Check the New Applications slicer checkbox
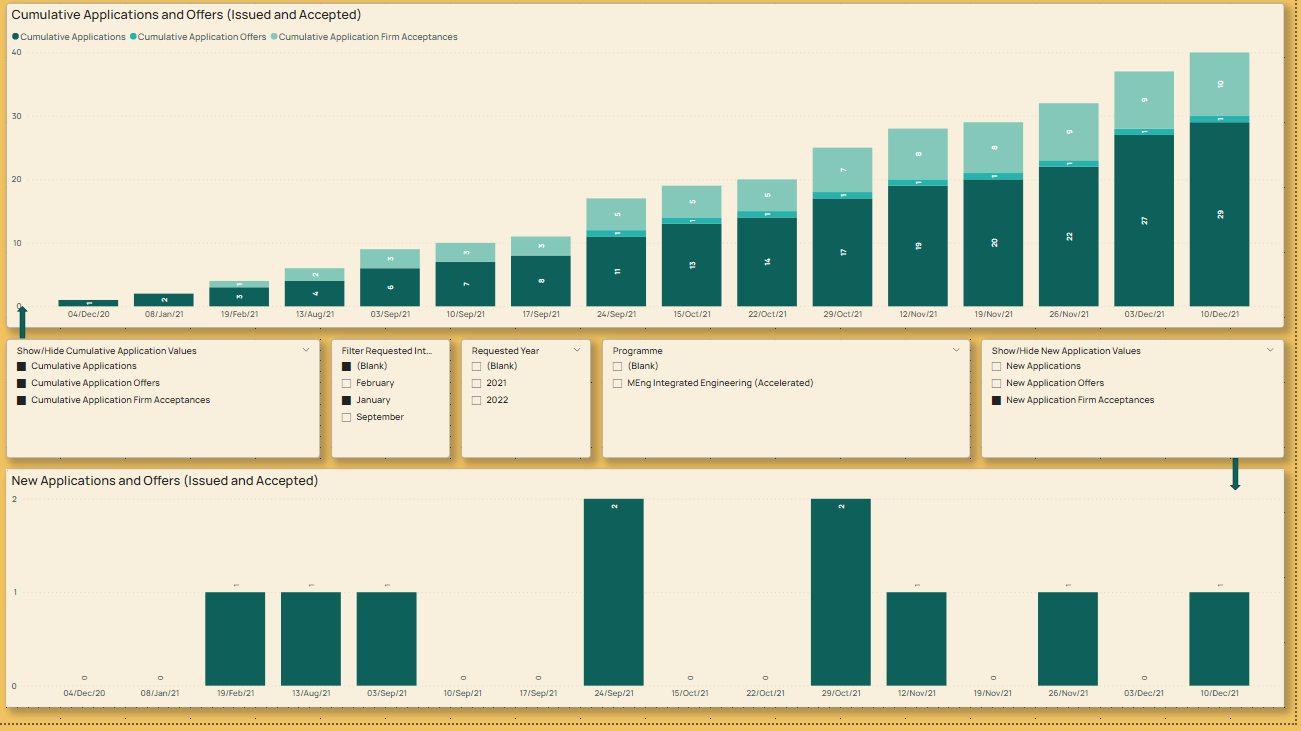 click(x=997, y=367)
